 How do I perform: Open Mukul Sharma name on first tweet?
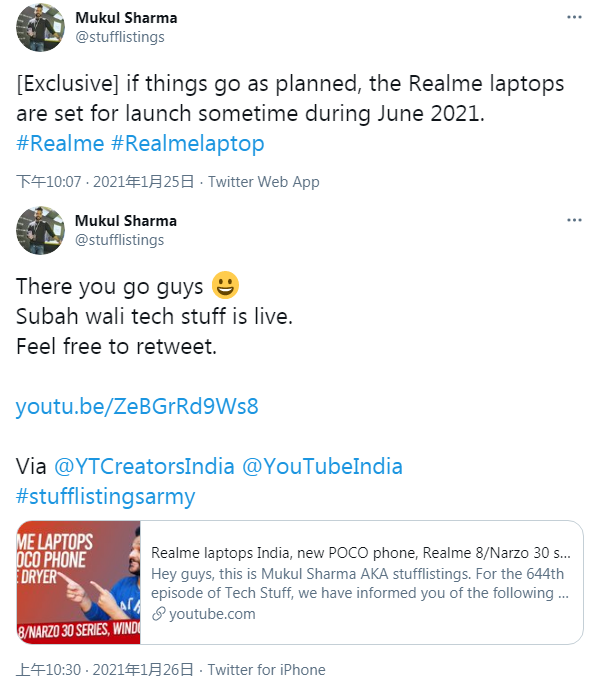tap(126, 18)
